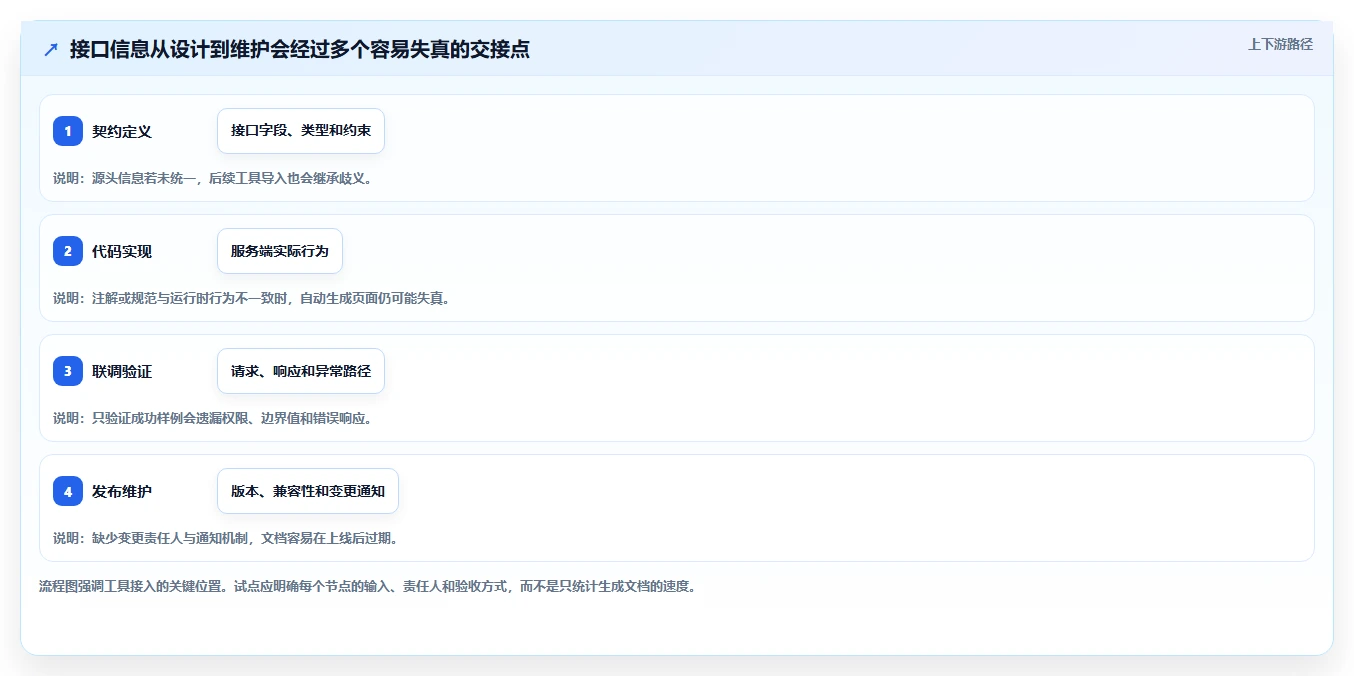
Task: Select step number 2 badge
Action: (68, 251)
